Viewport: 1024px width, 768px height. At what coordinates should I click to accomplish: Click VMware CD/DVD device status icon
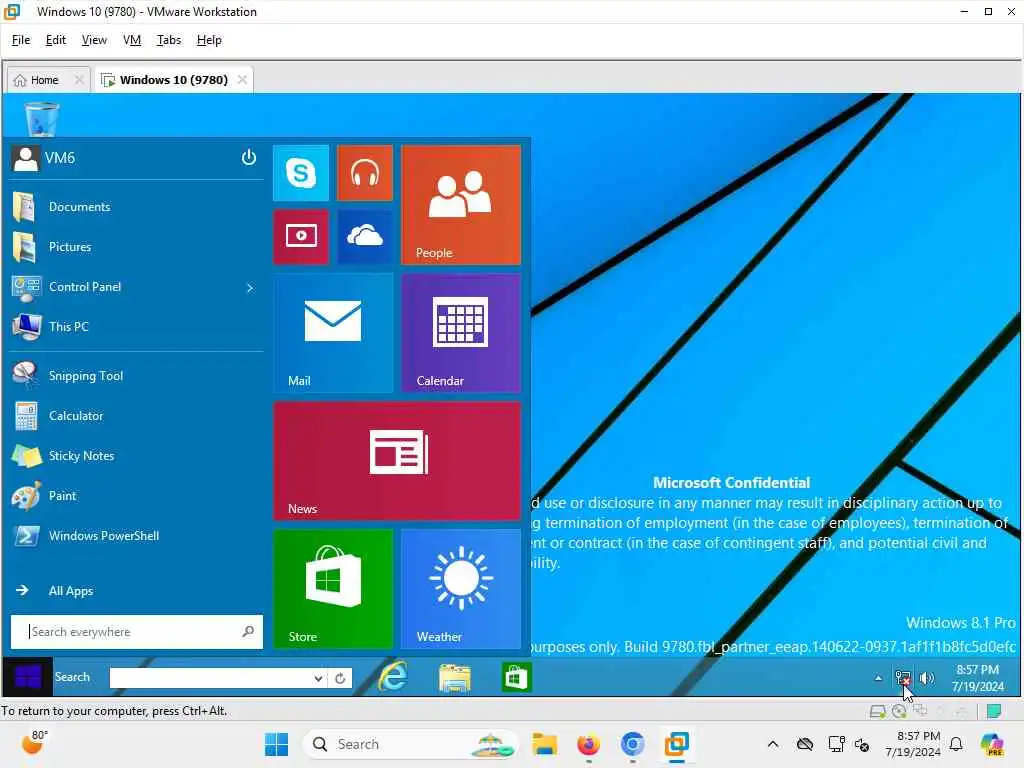(x=899, y=711)
